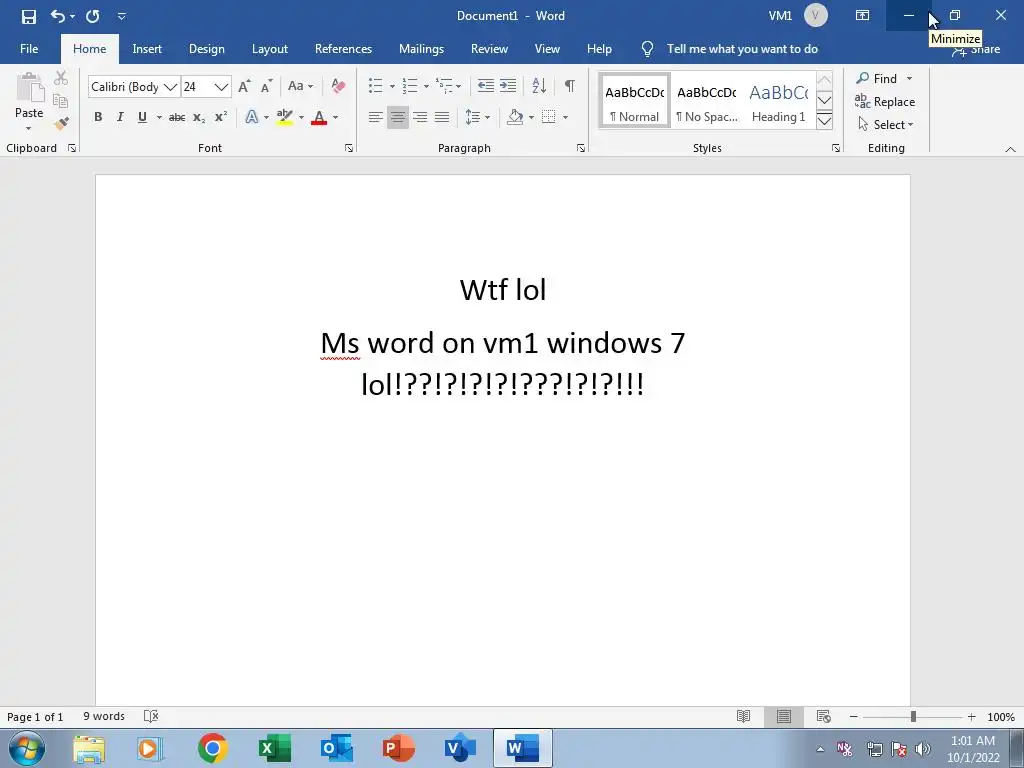1024x768 pixels.
Task: Open the Borders dropdown arrow
Action: [566, 118]
